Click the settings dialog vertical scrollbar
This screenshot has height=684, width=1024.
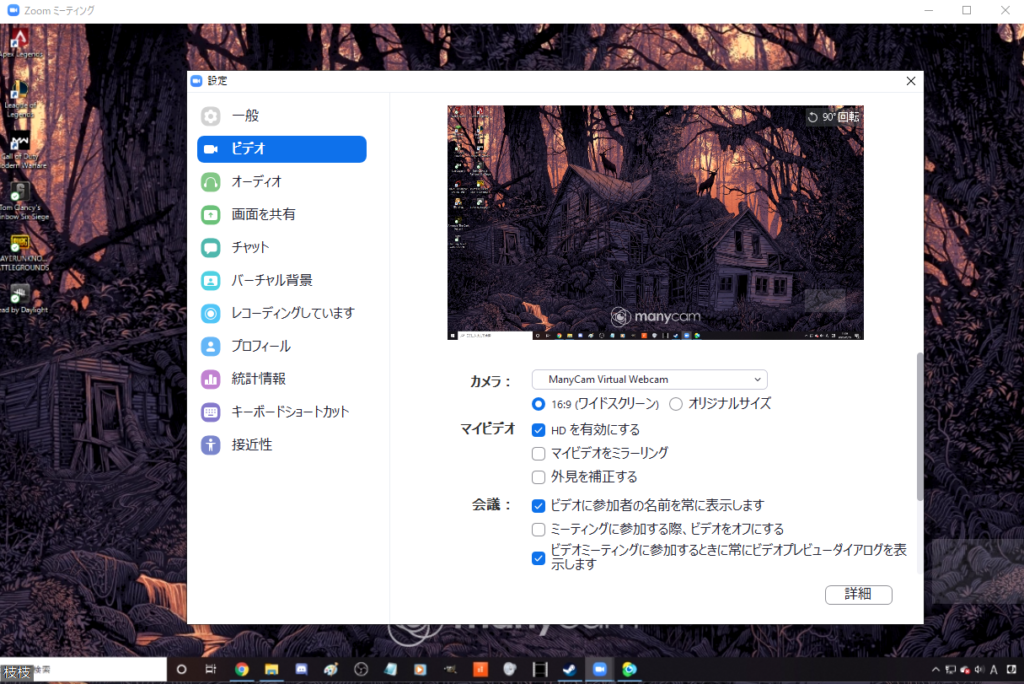pos(920,427)
